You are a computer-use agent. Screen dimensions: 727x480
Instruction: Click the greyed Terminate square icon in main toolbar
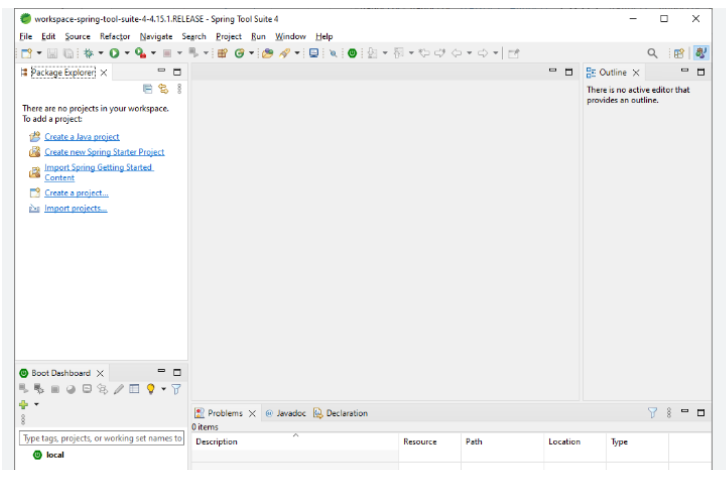click(x=167, y=53)
